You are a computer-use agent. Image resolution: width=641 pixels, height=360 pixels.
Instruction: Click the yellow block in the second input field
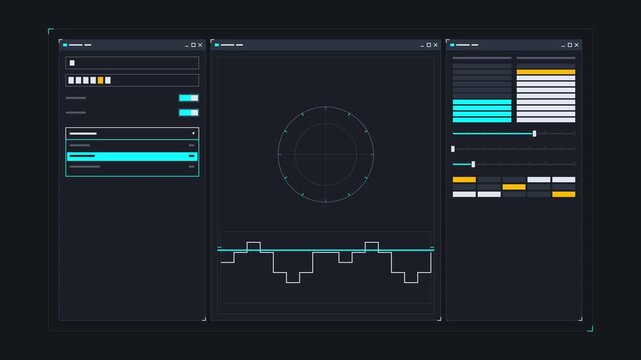pyautogui.click(x=101, y=80)
